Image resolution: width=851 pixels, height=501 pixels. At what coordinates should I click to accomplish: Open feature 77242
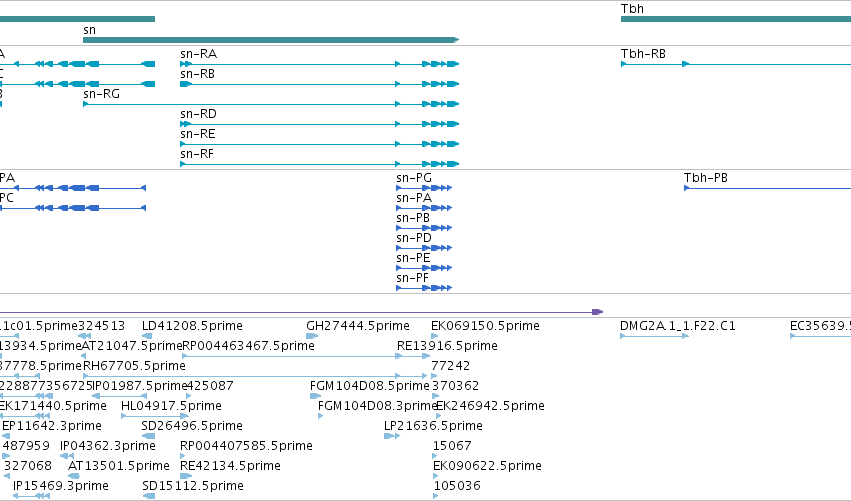(450, 366)
